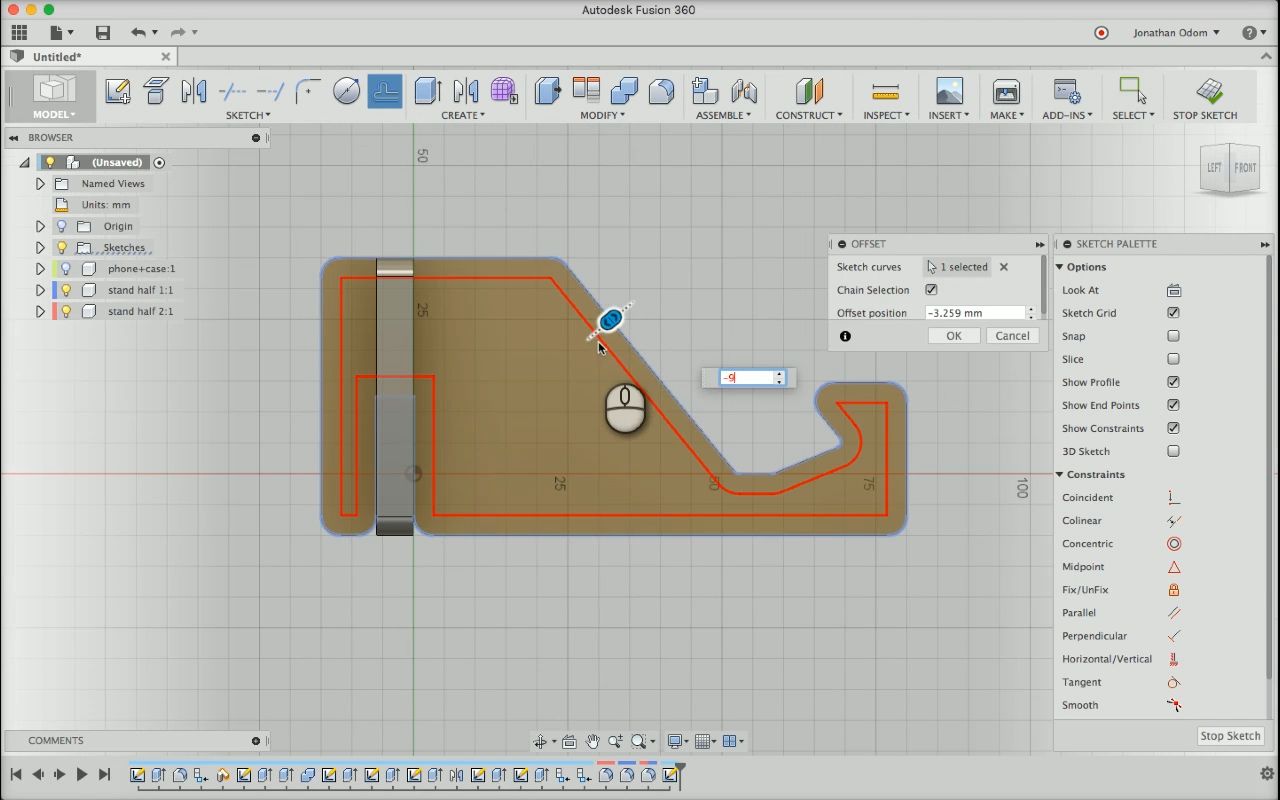Select the Tangent constraint icon
This screenshot has width=1280, height=800.
coord(1173,682)
